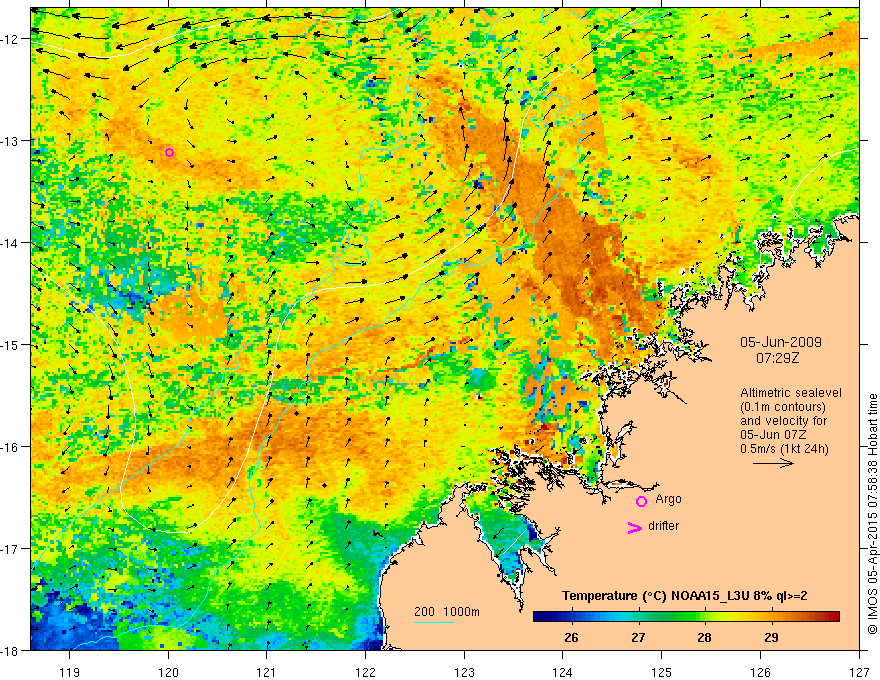Click the '05-Jun 07Z' caption line

(772, 435)
